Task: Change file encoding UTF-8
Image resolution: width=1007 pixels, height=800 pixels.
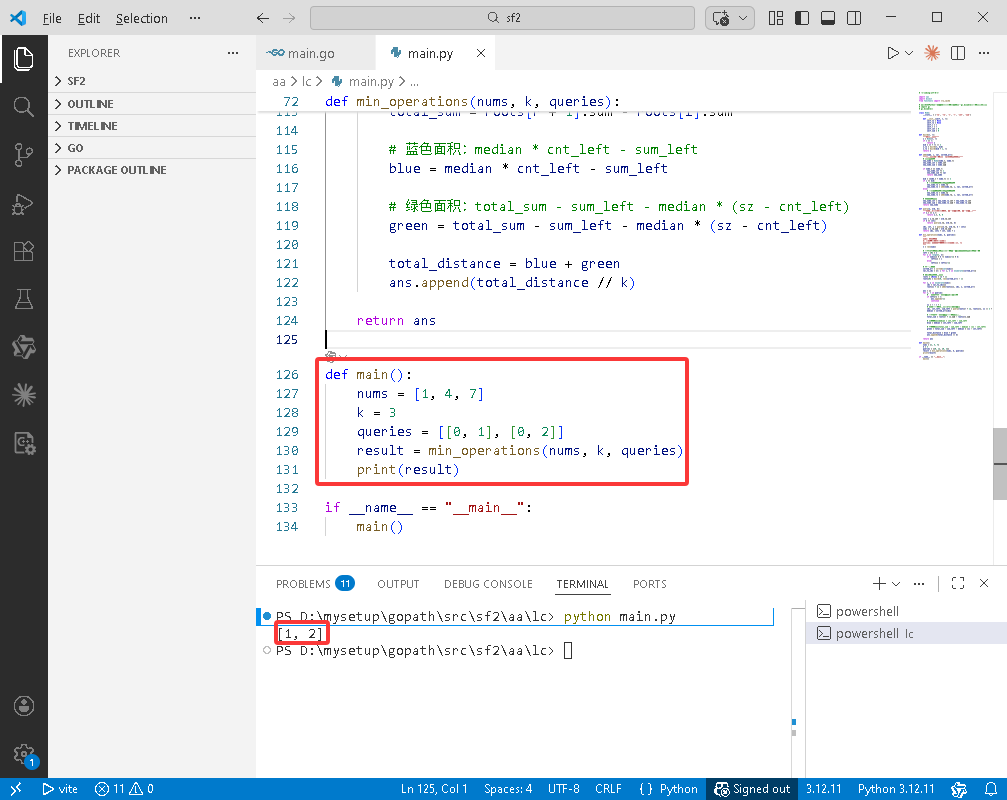Action: [563, 789]
